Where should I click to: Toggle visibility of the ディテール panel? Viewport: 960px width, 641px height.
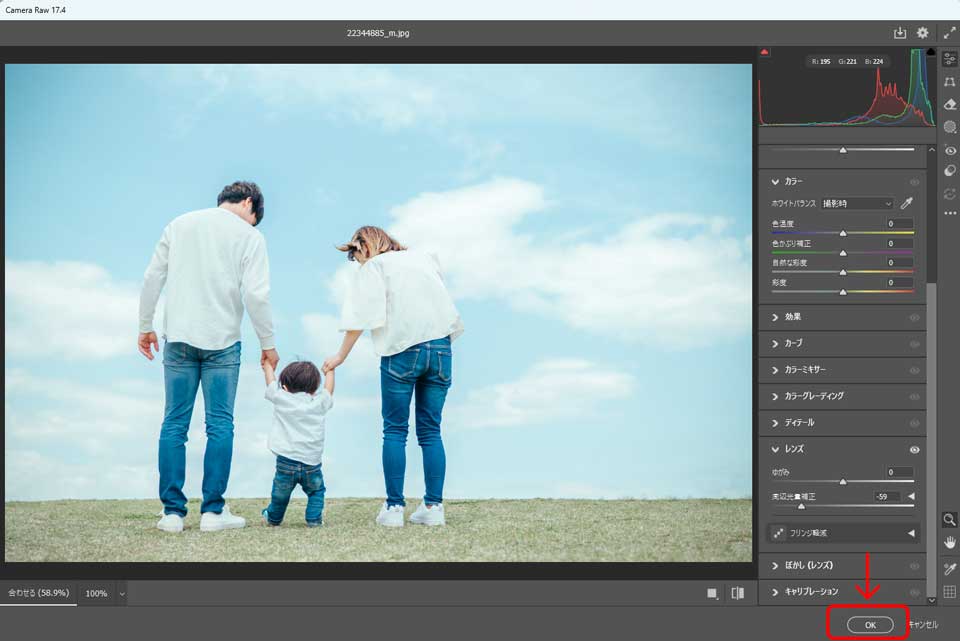click(914, 423)
